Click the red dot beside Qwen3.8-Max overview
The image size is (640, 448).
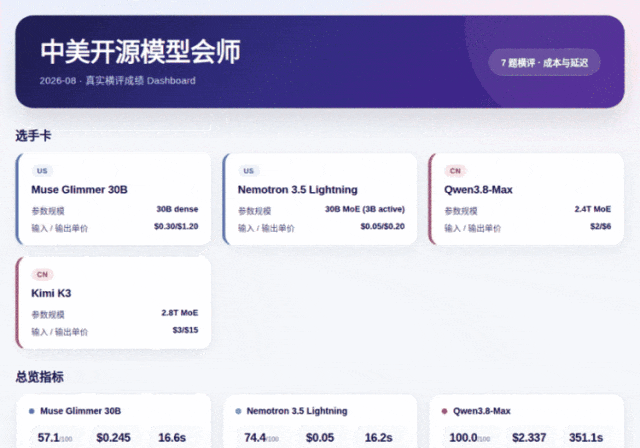coord(444,411)
